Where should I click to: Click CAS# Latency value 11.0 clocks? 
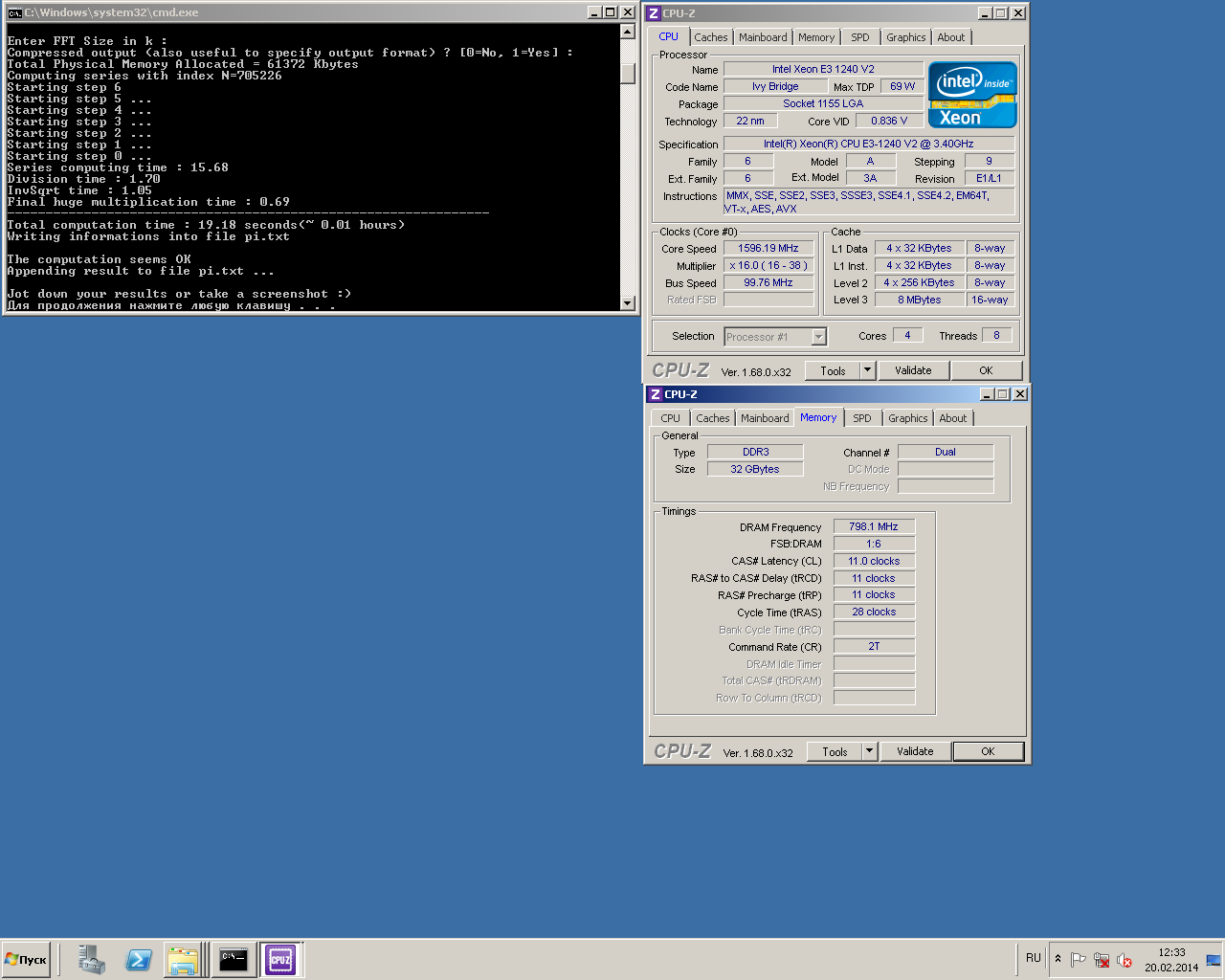pos(874,561)
